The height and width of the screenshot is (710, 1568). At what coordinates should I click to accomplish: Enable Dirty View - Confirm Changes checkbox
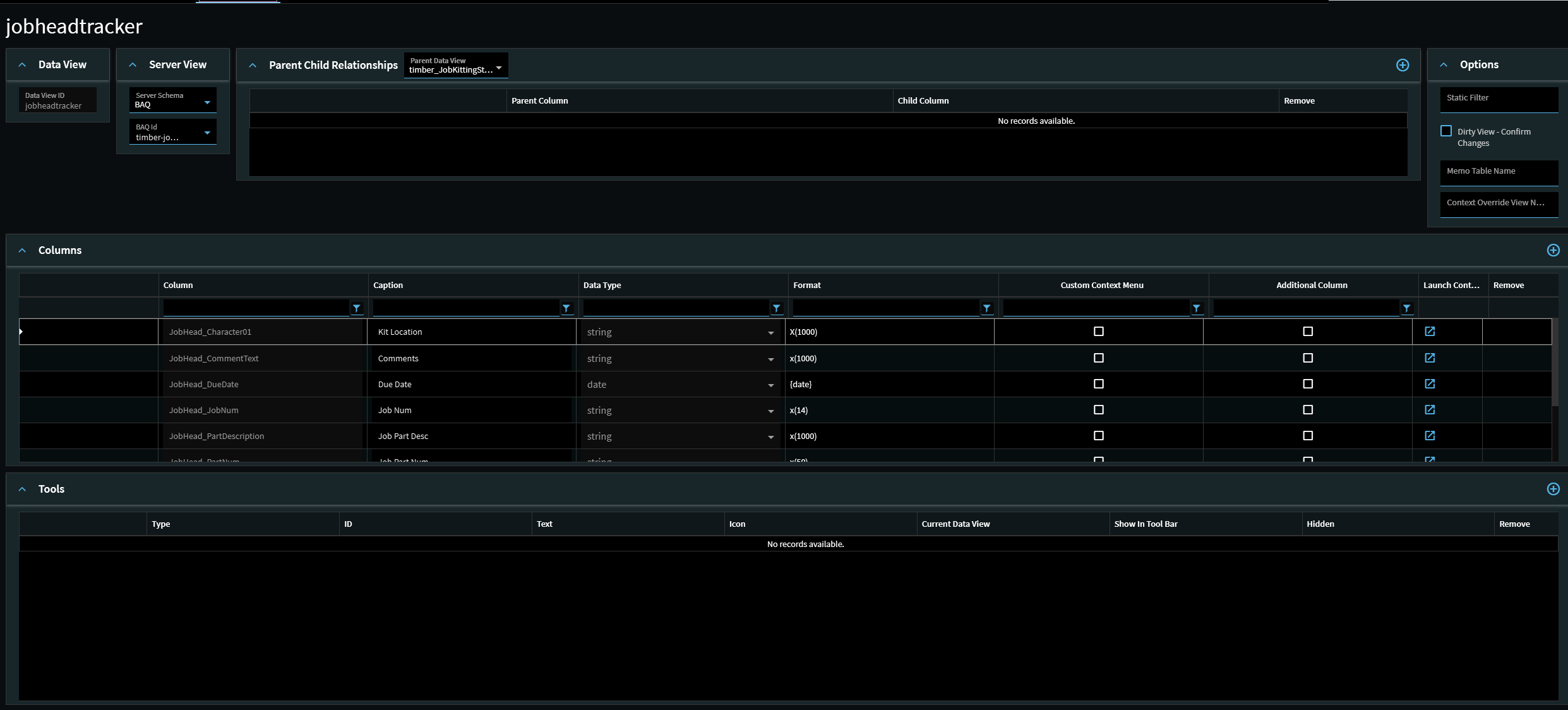(1446, 131)
